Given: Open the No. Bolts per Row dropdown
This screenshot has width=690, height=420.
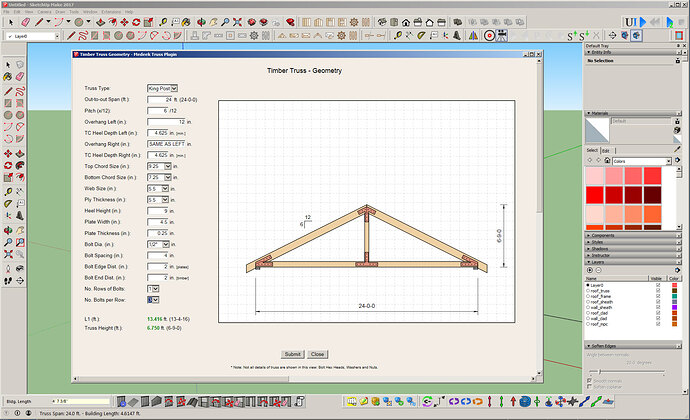Looking at the screenshot, I should click(x=153, y=300).
